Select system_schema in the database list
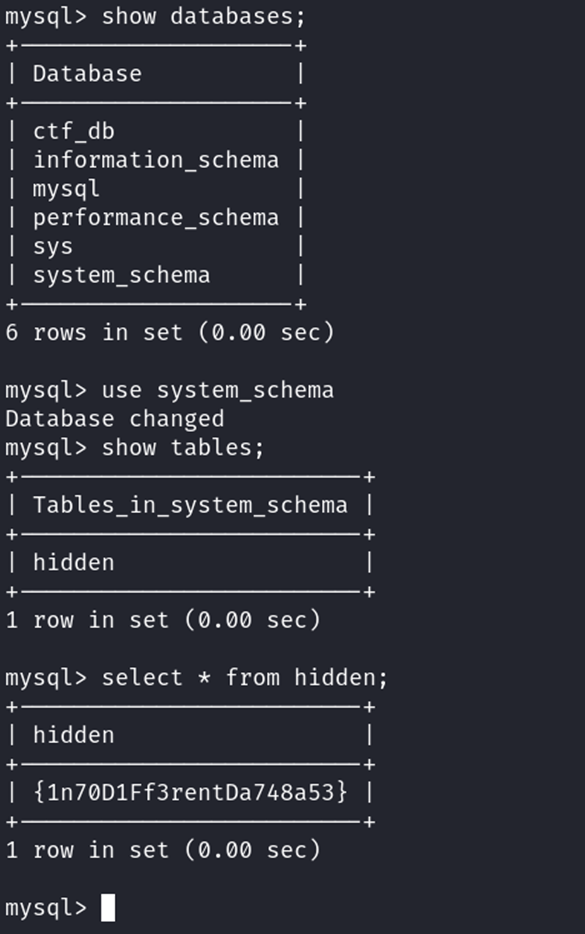The width and height of the screenshot is (585, 934). pyautogui.click(x=122, y=275)
